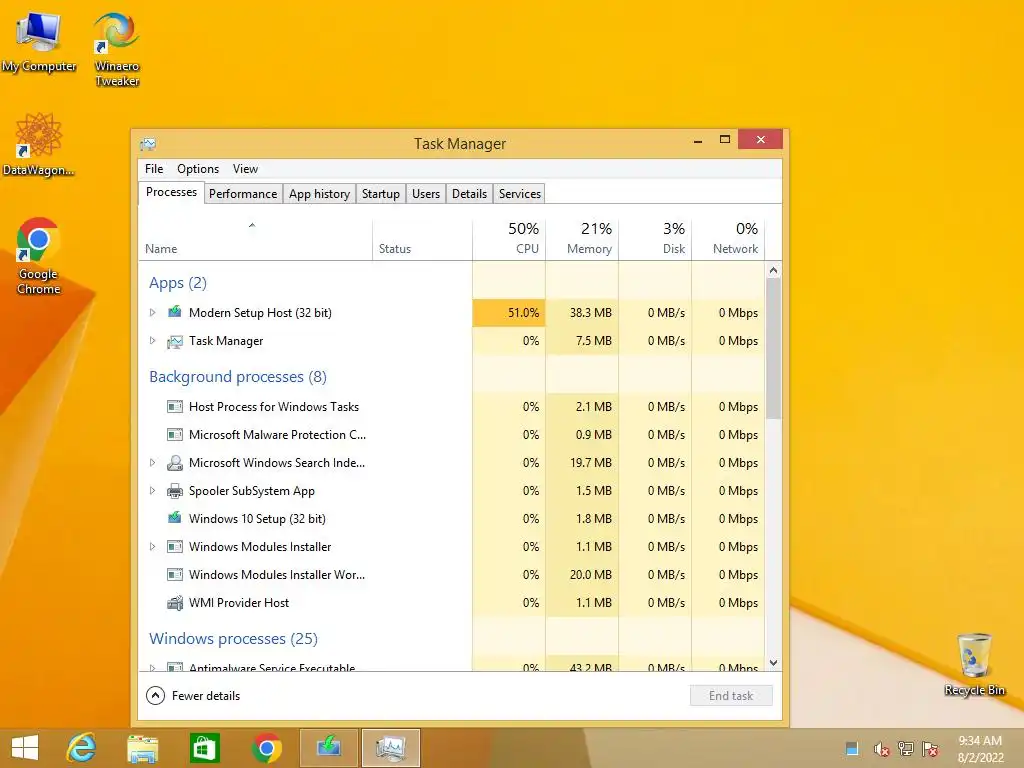Click the taskbar clock showing 9:34 AM
Image resolution: width=1024 pixels, height=768 pixels.
coord(980,749)
